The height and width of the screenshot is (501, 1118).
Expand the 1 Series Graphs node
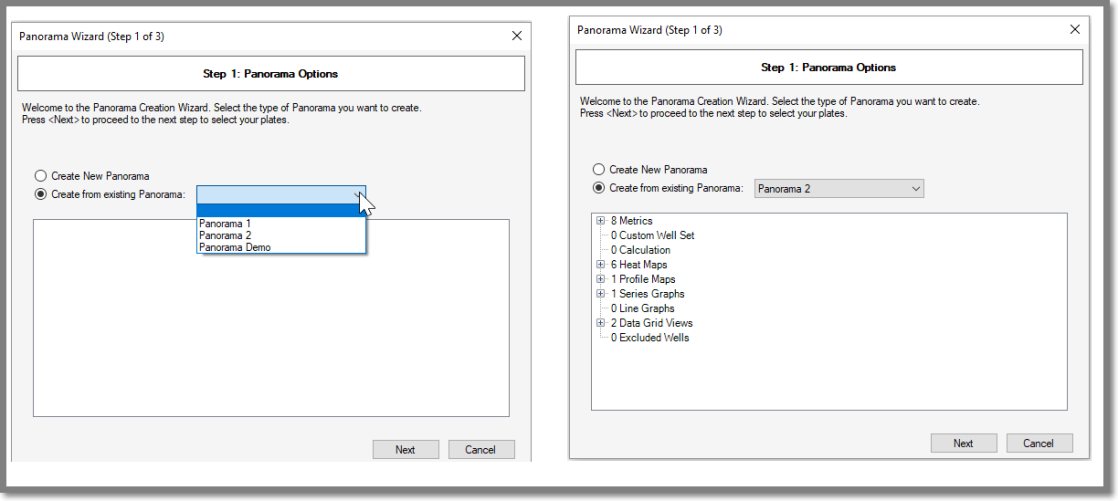600,294
